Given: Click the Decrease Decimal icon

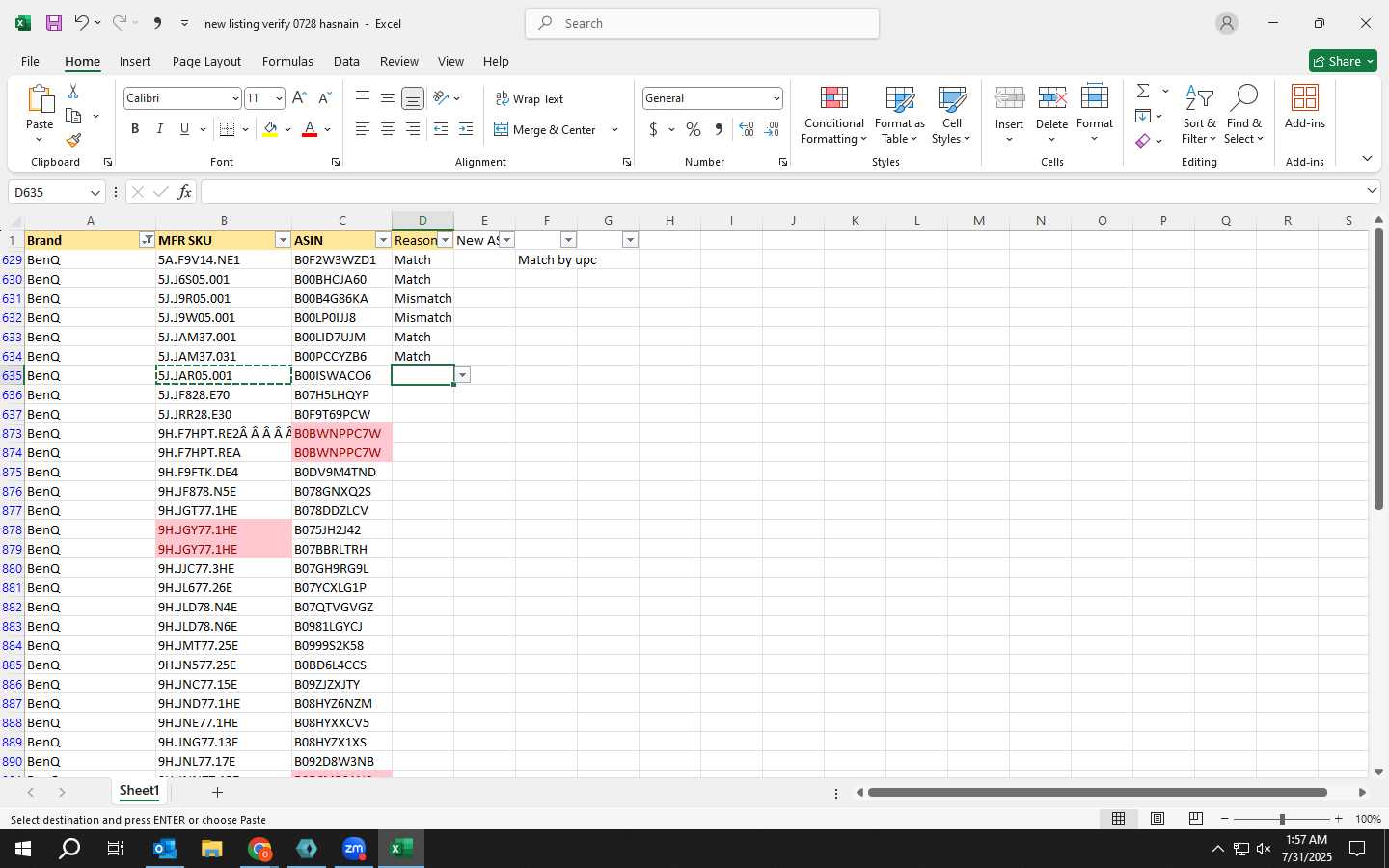Looking at the screenshot, I should coord(772,129).
